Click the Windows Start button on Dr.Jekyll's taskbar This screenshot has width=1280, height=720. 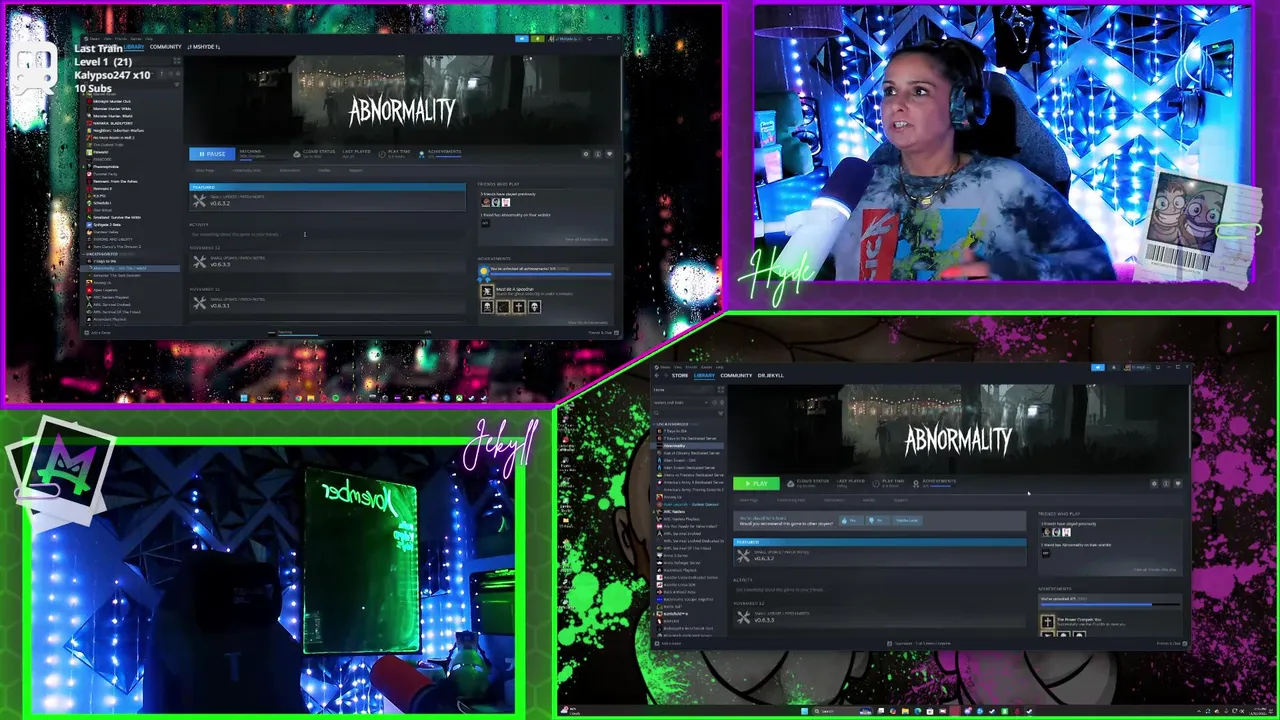click(x=804, y=711)
